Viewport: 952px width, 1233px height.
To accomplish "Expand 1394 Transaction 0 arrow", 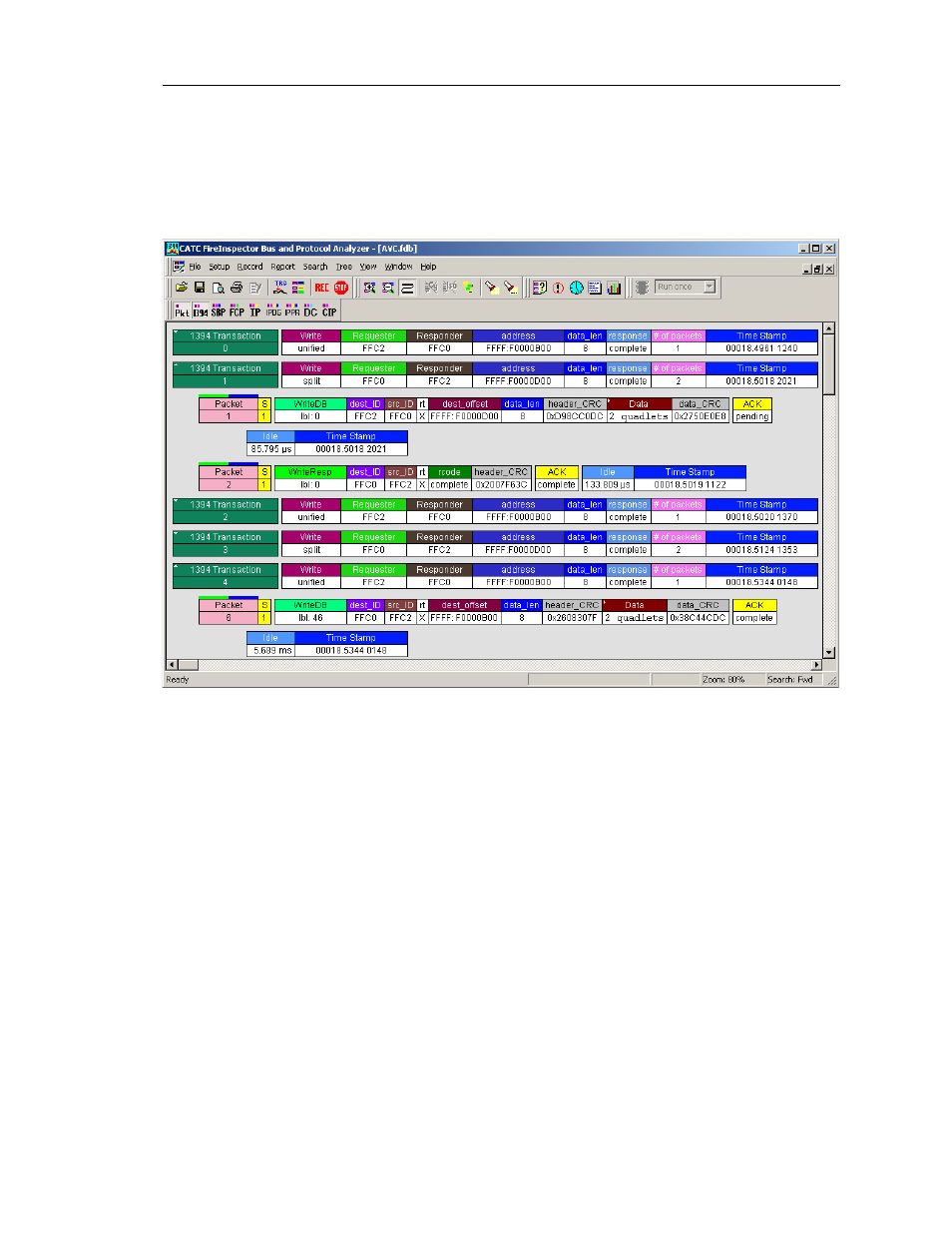I will coord(177,333).
